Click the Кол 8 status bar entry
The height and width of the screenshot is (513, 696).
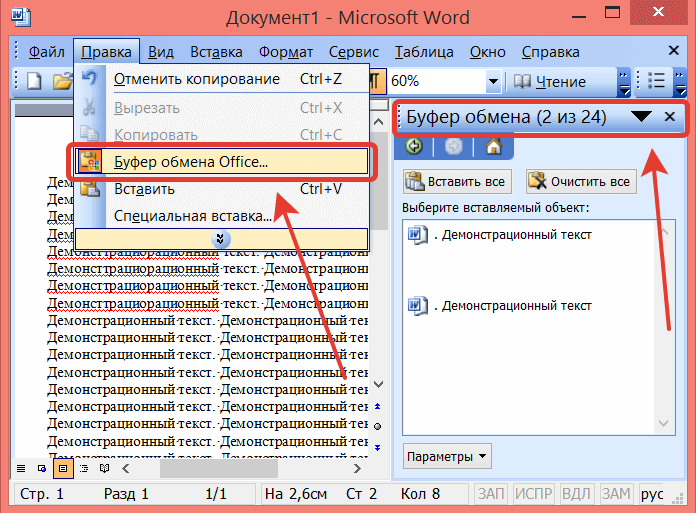[x=420, y=493]
